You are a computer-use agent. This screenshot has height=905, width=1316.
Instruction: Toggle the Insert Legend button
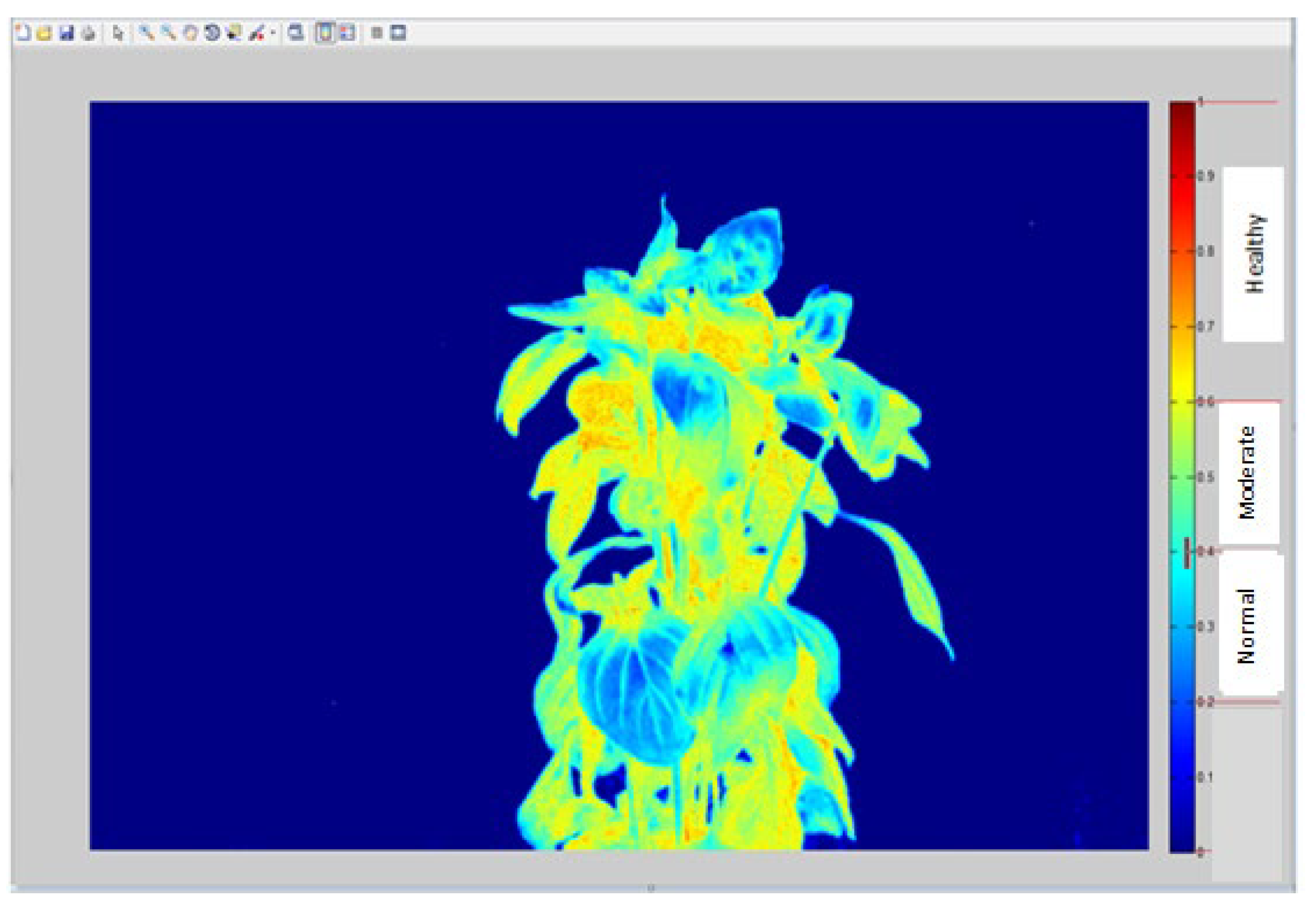click(x=347, y=33)
